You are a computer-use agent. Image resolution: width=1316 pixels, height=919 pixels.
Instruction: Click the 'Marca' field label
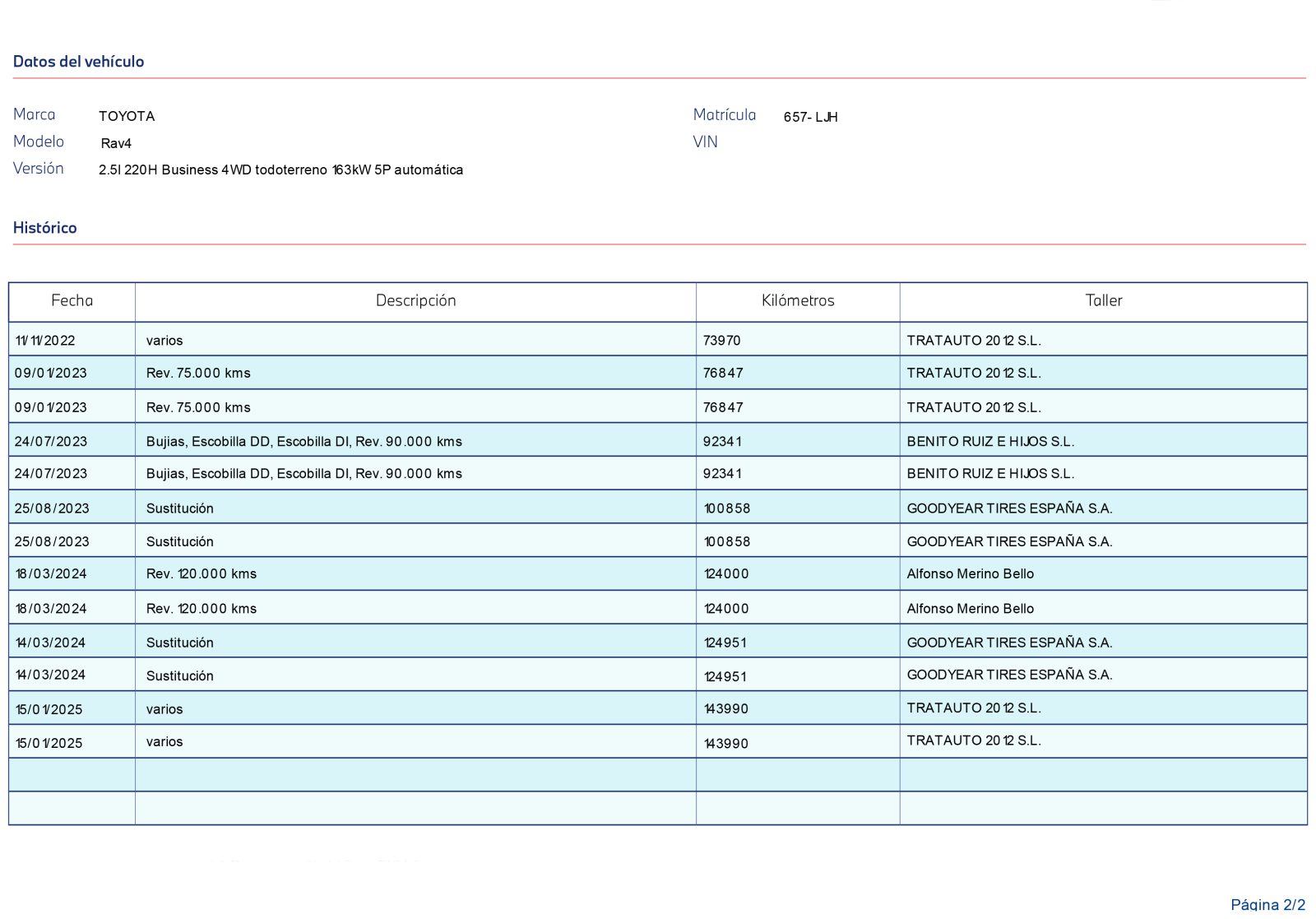pyautogui.click(x=35, y=115)
